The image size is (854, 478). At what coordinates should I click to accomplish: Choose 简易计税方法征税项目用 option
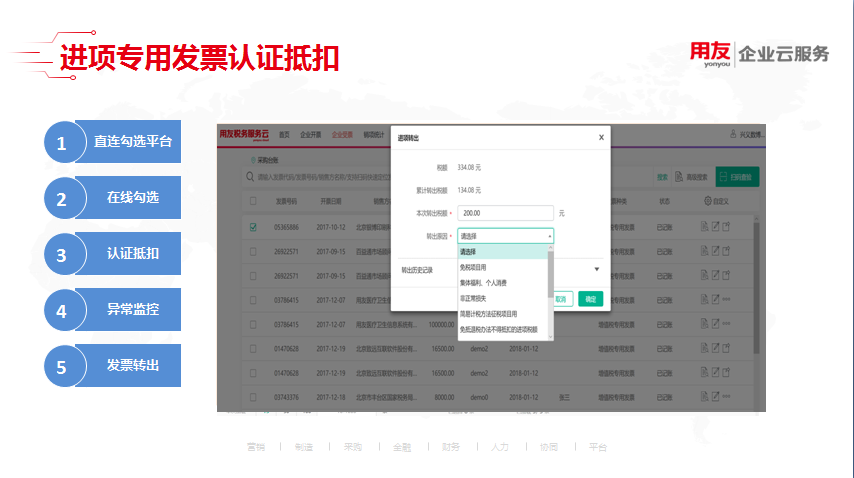[x=488, y=314]
